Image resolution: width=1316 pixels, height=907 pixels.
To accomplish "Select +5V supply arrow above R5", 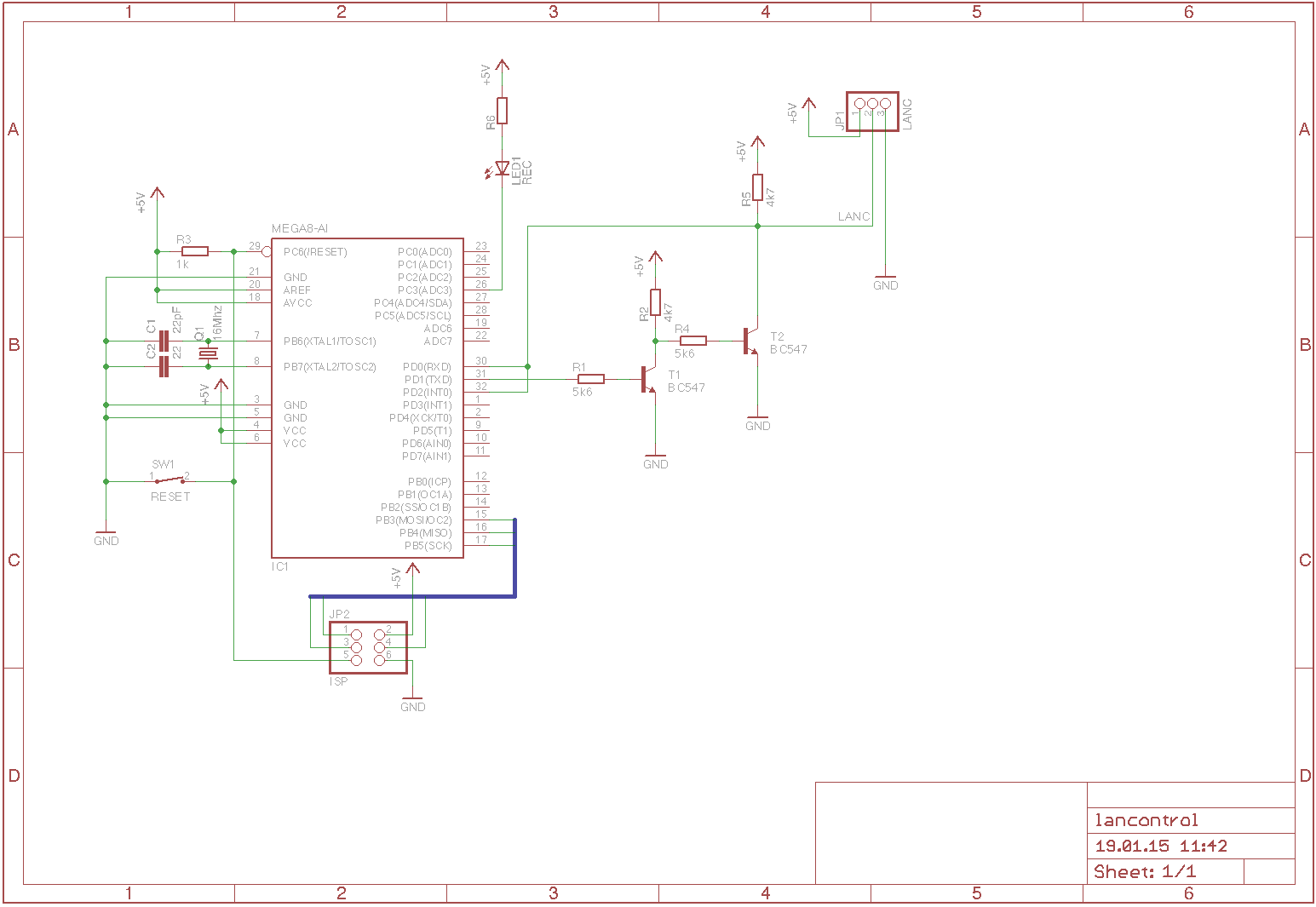I will pos(757,143).
